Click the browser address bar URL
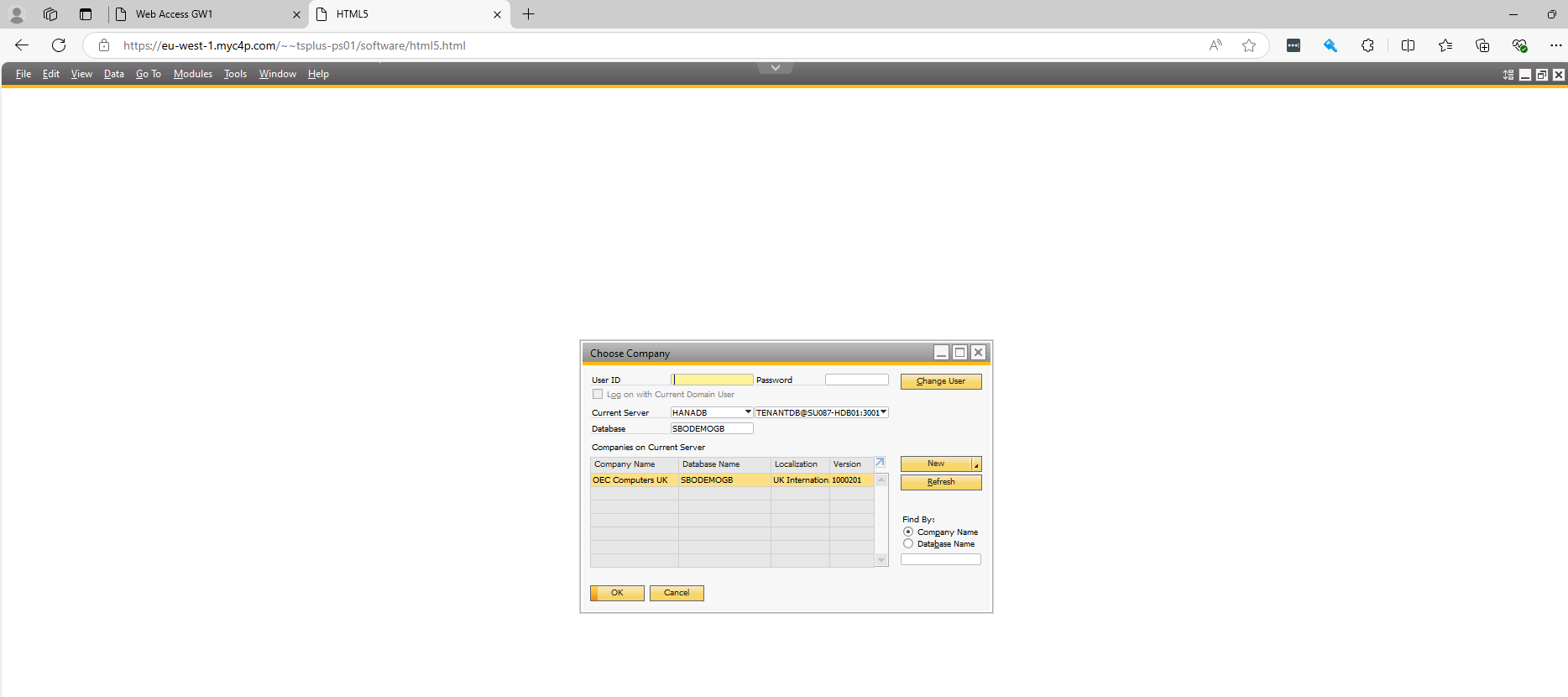The height and width of the screenshot is (697, 1568). click(294, 45)
